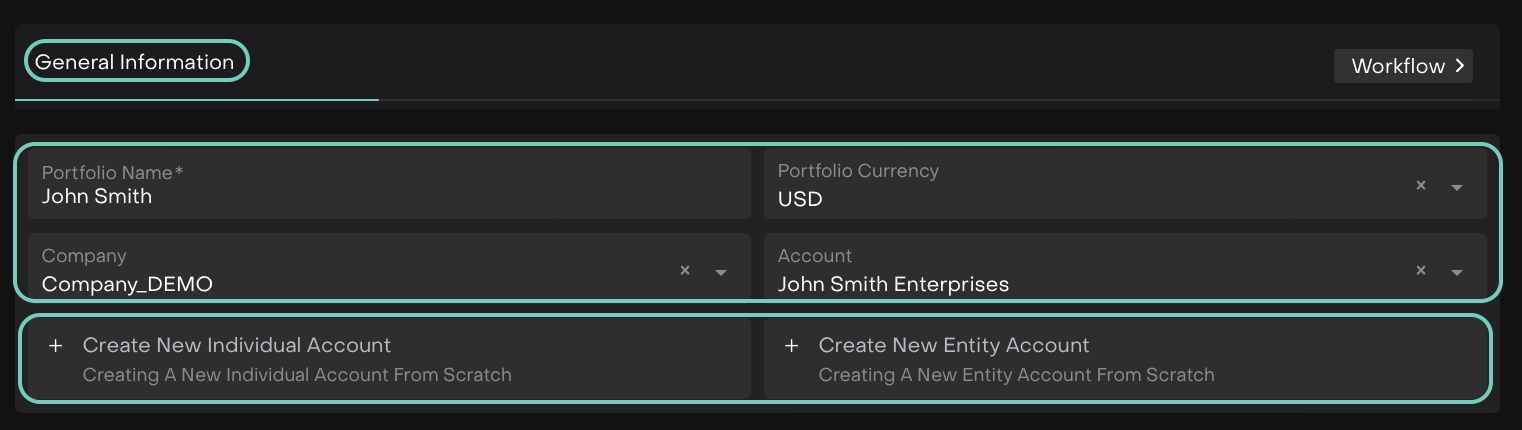Click plus icon for new Individual Account
Screen dimensions: 1522x430
(56, 346)
